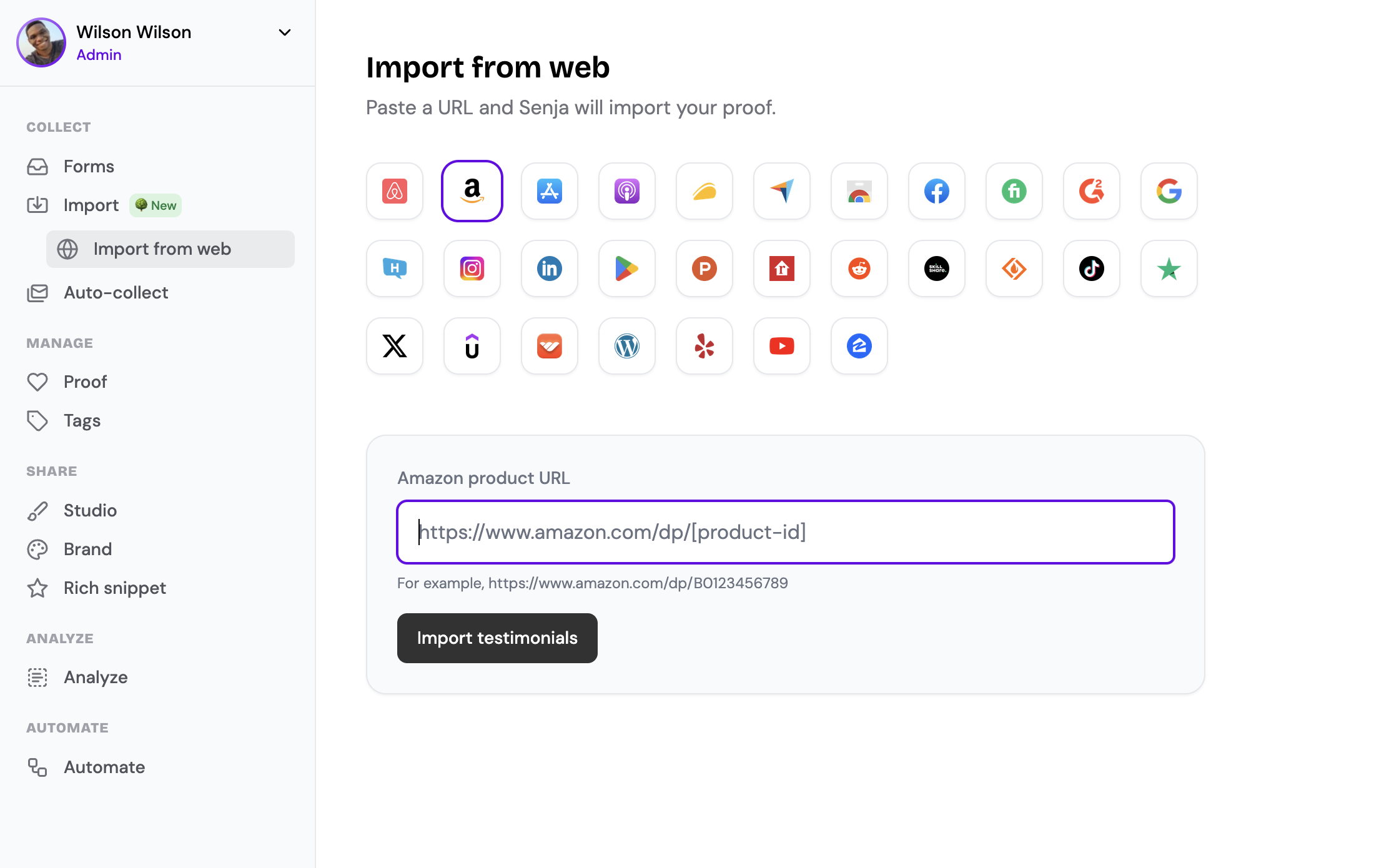The width and height of the screenshot is (1394, 868).
Task: Select the Instagram import icon
Action: click(472, 269)
